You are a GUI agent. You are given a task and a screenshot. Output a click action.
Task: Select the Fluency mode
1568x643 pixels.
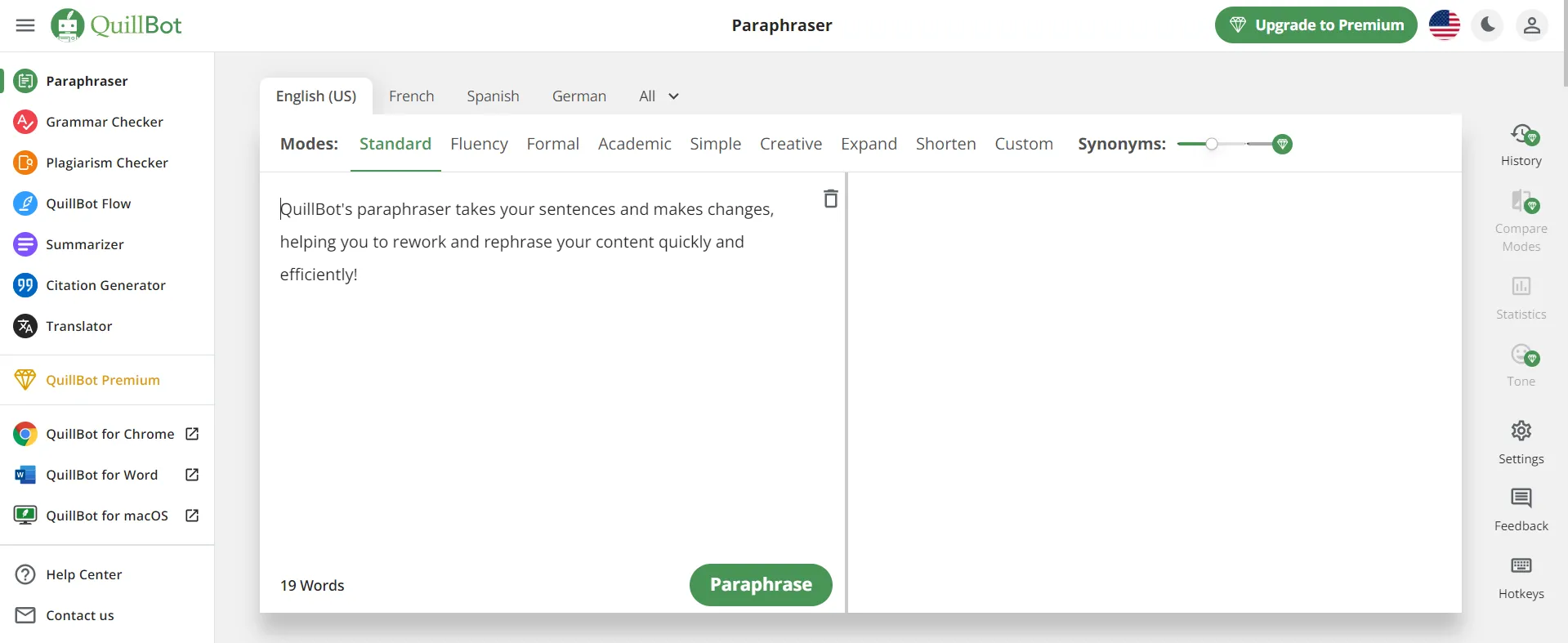coord(479,144)
